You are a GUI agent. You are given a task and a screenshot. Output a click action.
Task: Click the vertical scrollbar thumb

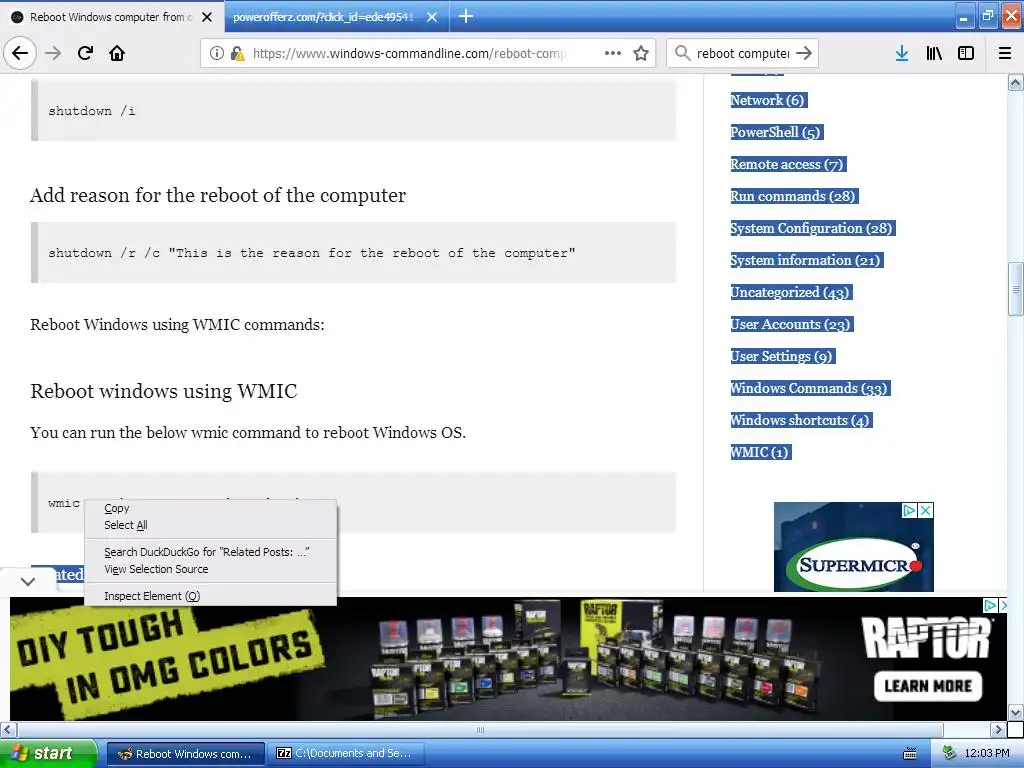[1015, 289]
